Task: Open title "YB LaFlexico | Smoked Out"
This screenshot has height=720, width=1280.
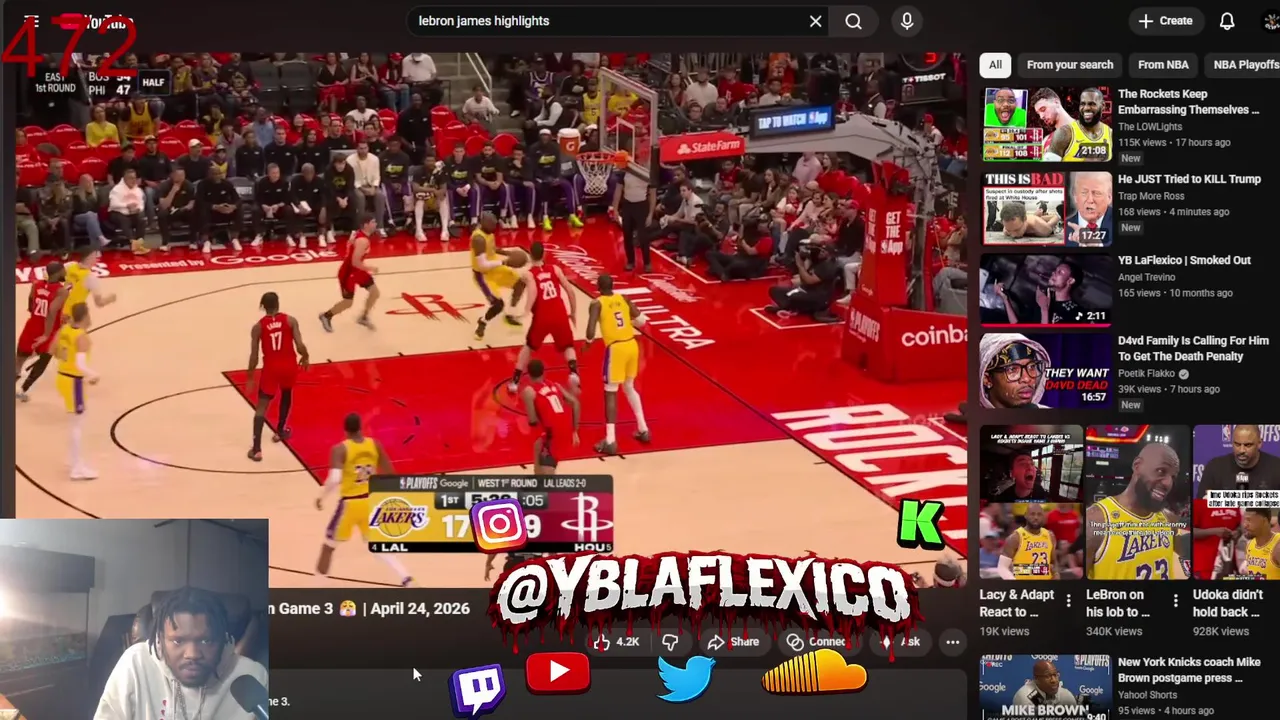Action: click(x=1184, y=260)
